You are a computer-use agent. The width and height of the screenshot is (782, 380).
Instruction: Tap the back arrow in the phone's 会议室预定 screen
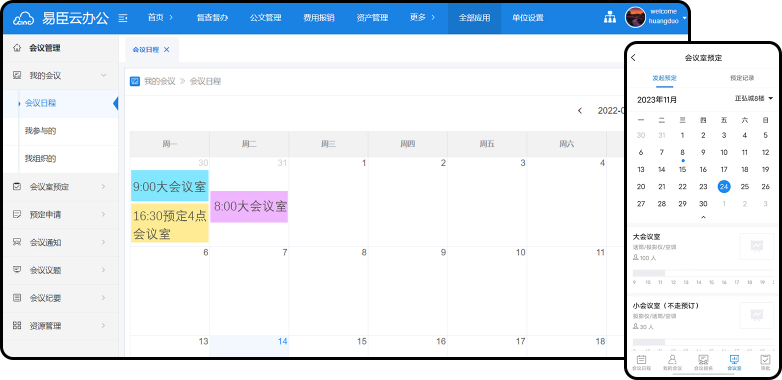[633, 58]
